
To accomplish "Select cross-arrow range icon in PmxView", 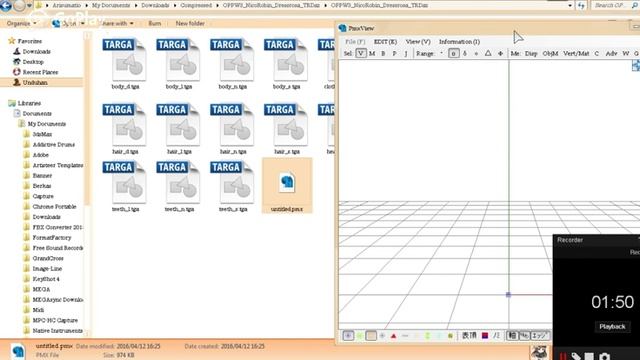I will coord(500,53).
